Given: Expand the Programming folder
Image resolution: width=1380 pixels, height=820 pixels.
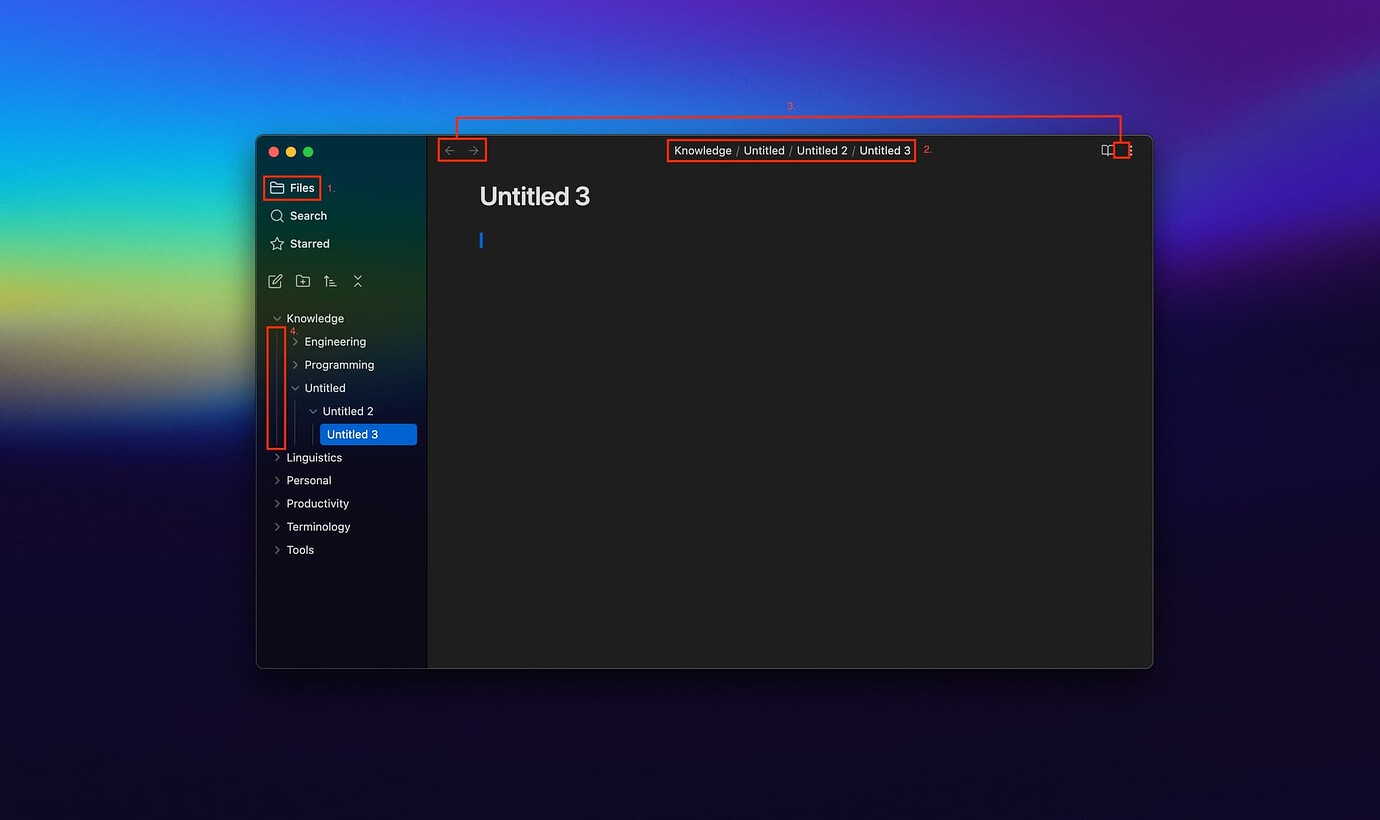Looking at the screenshot, I should click(294, 364).
